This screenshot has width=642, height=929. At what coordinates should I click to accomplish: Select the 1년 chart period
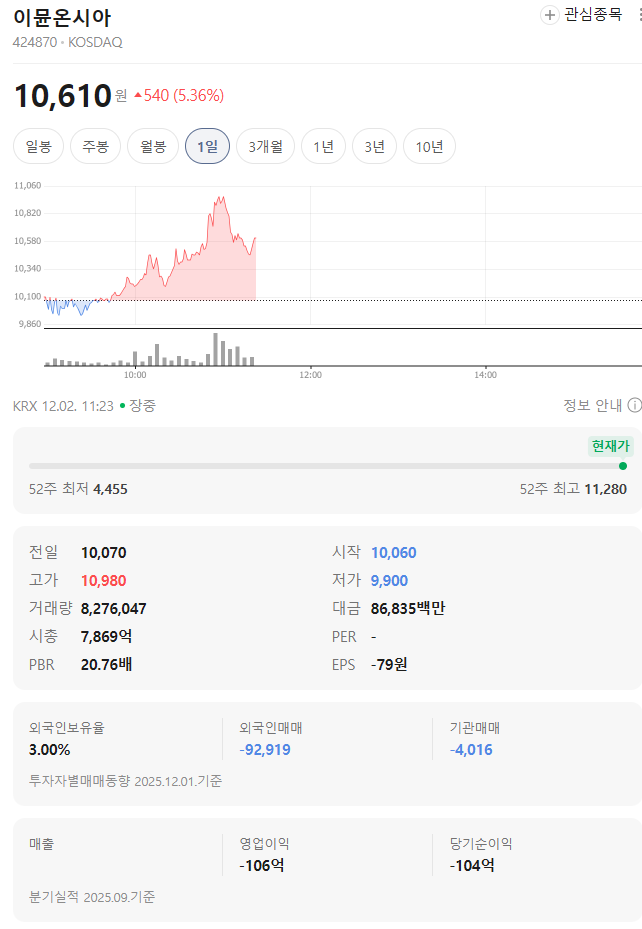click(x=323, y=146)
